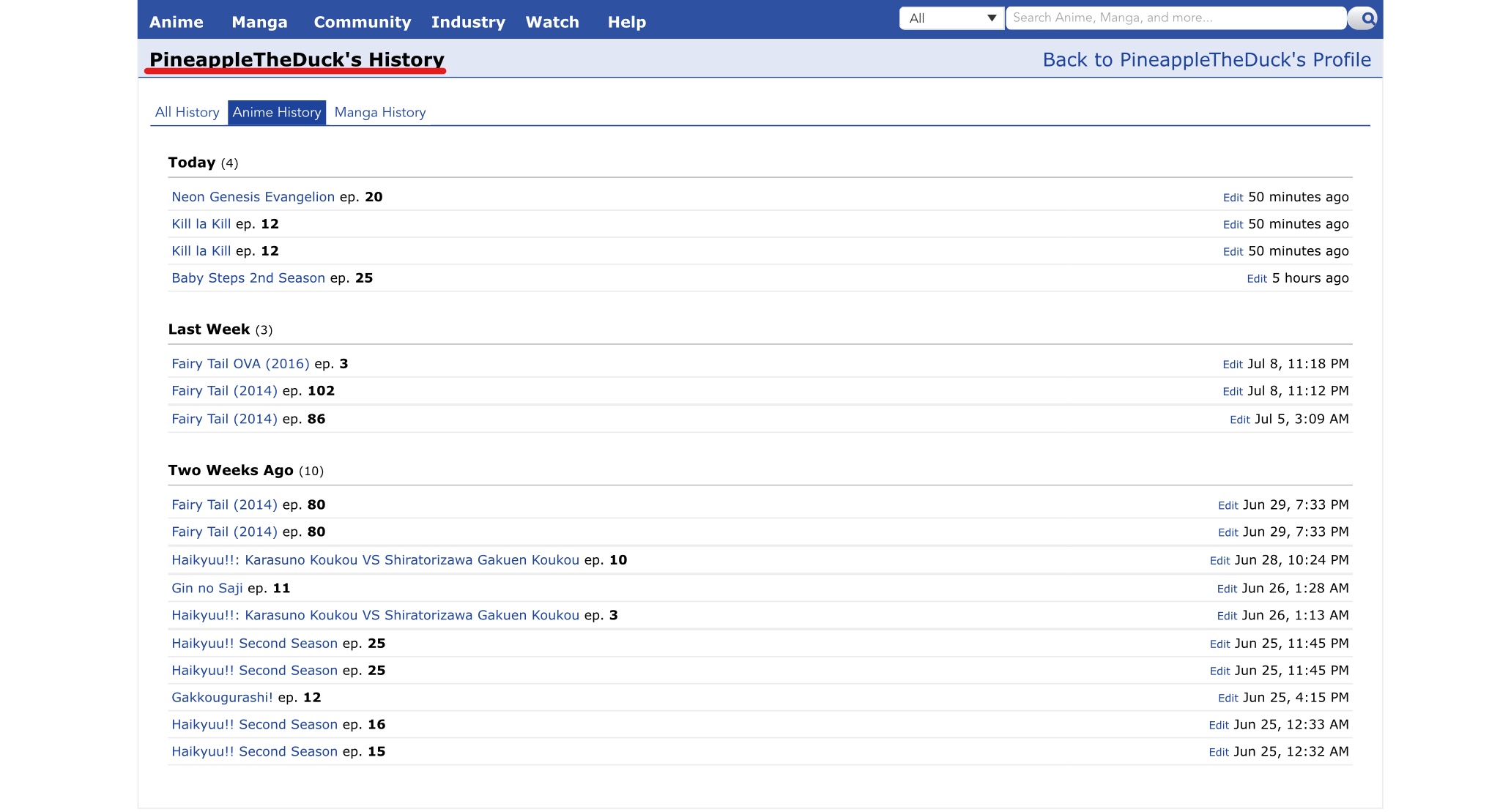Go back to PineappleTheDuck's Profile
This screenshot has width=1500, height=812.
click(x=1206, y=60)
